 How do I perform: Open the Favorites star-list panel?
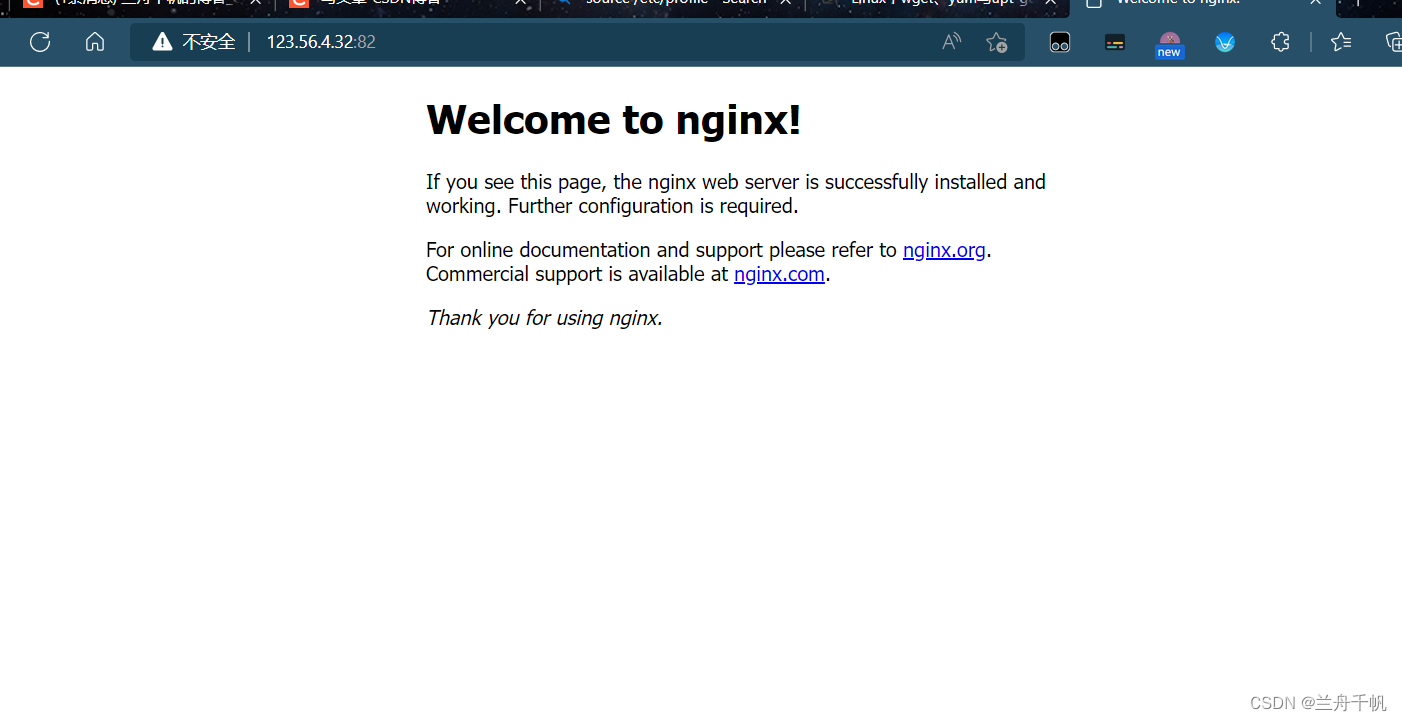tap(1341, 42)
